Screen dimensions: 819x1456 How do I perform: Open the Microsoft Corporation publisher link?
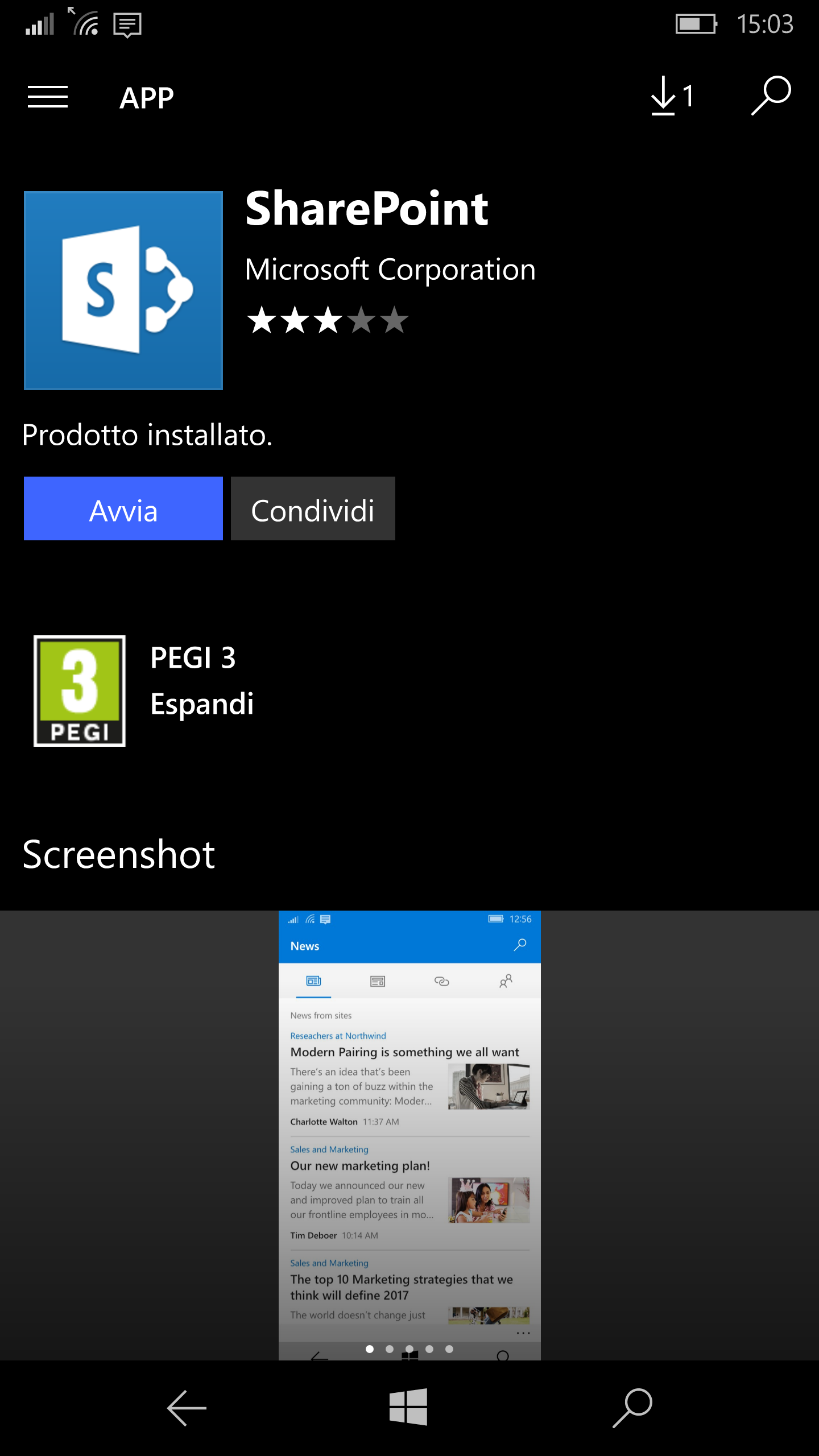point(390,270)
